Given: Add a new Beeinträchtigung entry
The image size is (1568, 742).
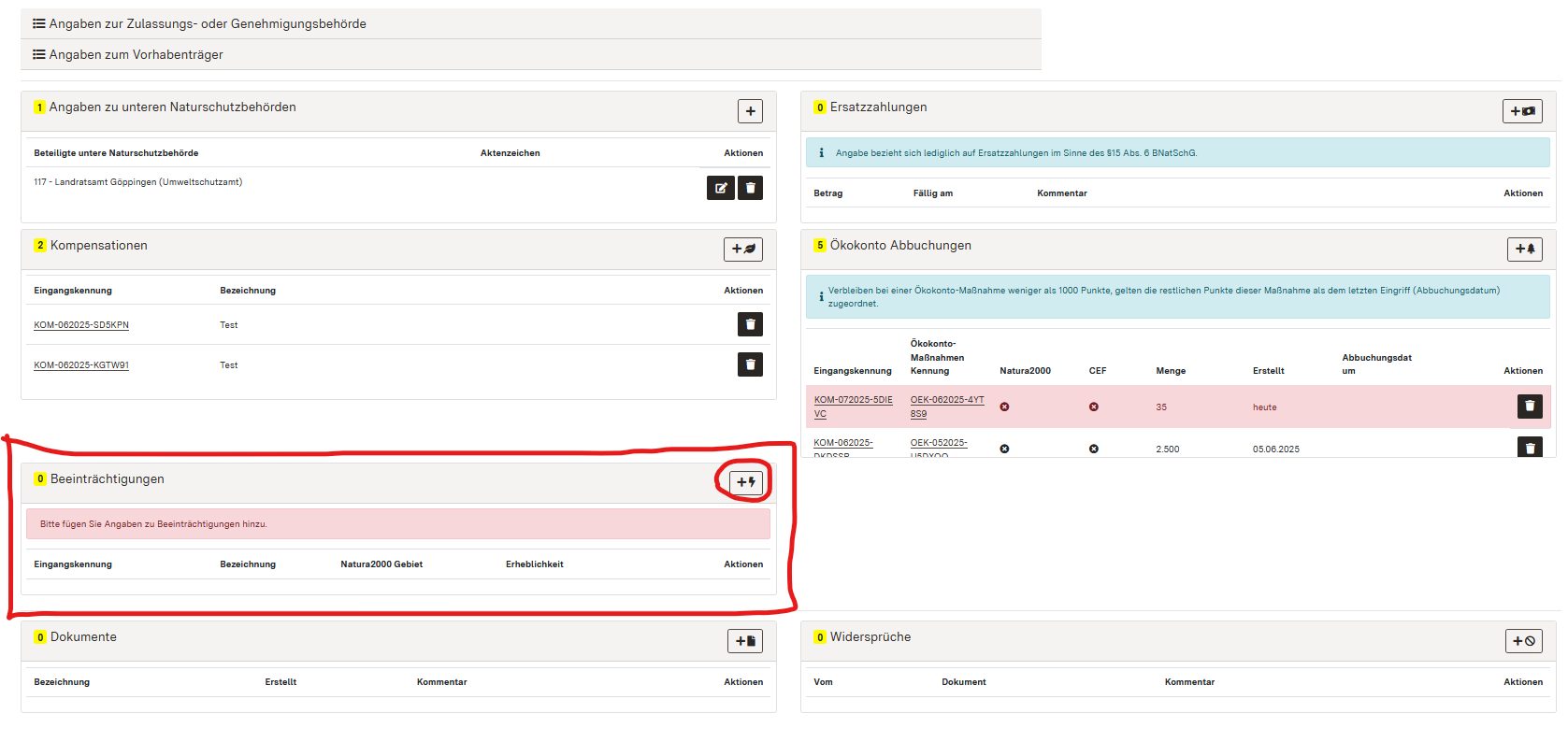Looking at the screenshot, I should click(x=746, y=482).
